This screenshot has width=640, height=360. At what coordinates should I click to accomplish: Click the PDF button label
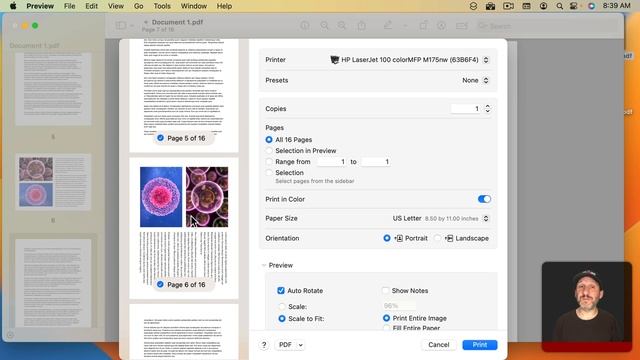[x=285, y=345]
